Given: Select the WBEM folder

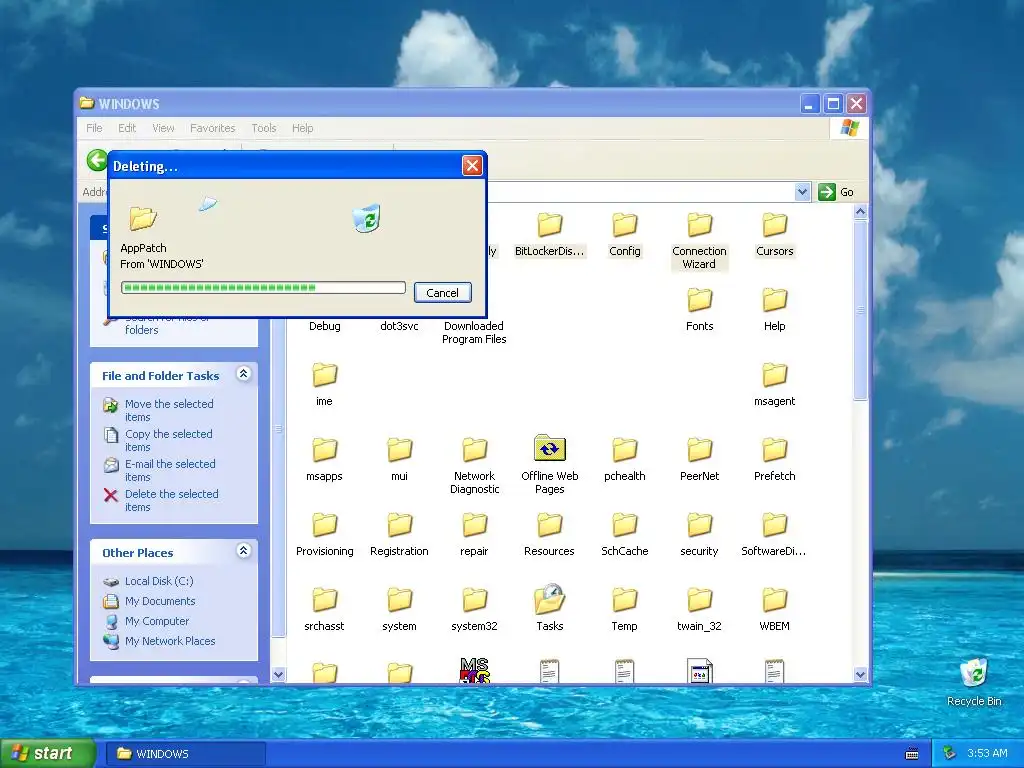Looking at the screenshot, I should pyautogui.click(x=775, y=610).
